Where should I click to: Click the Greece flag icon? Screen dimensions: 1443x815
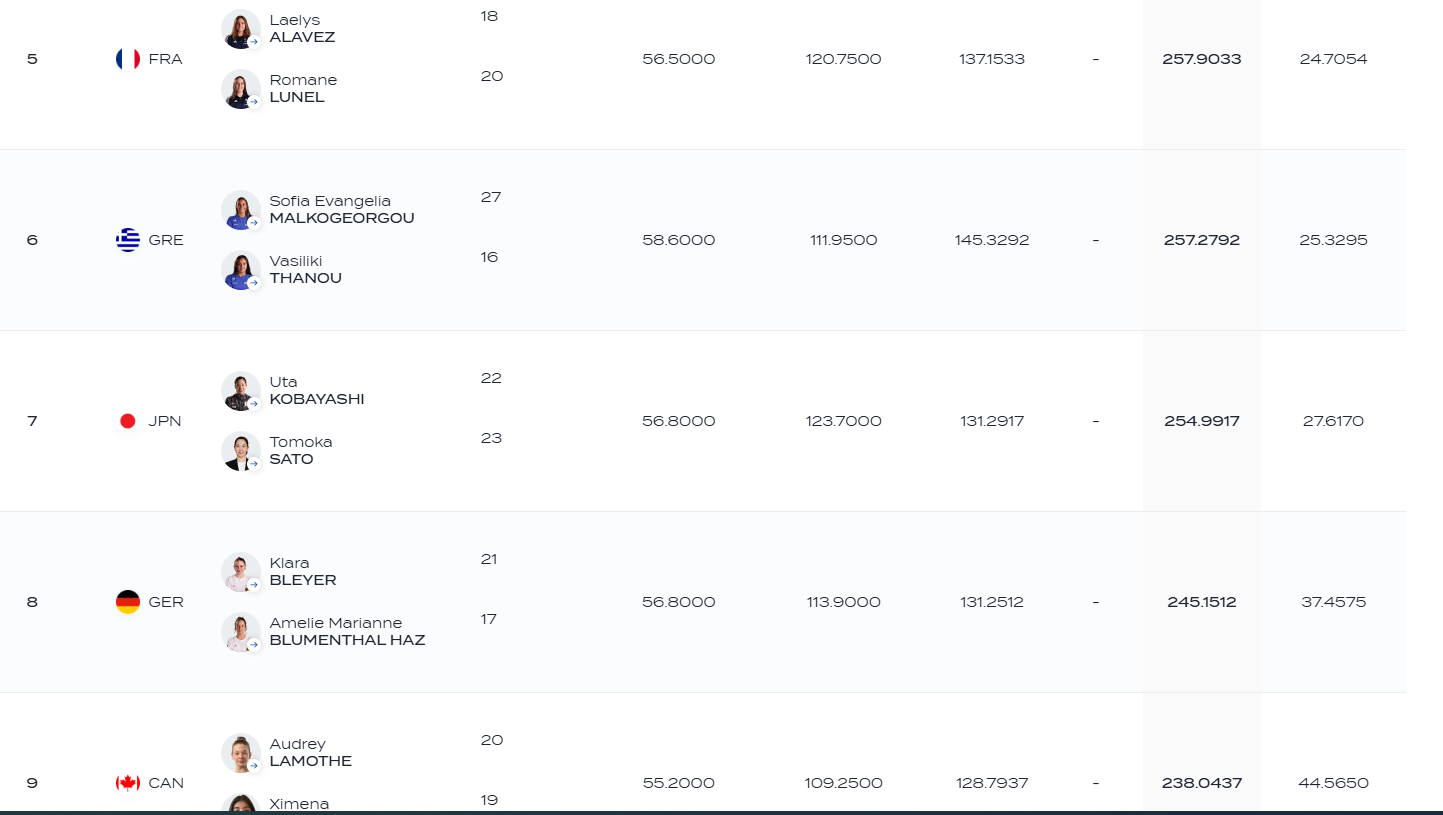pos(128,240)
